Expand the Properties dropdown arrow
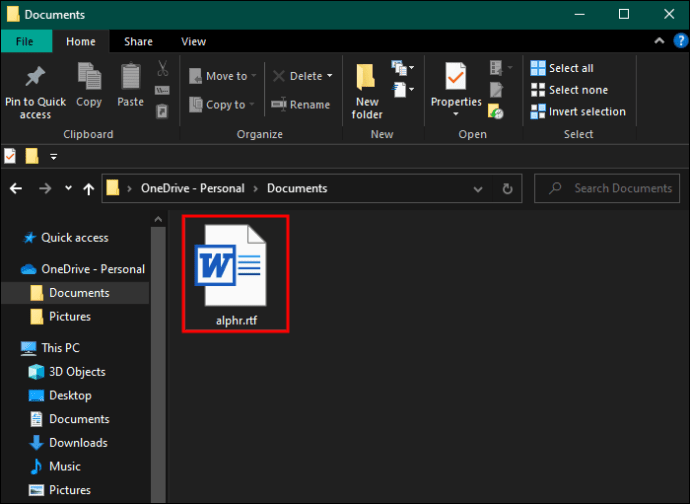This screenshot has height=504, width=690. (456, 114)
